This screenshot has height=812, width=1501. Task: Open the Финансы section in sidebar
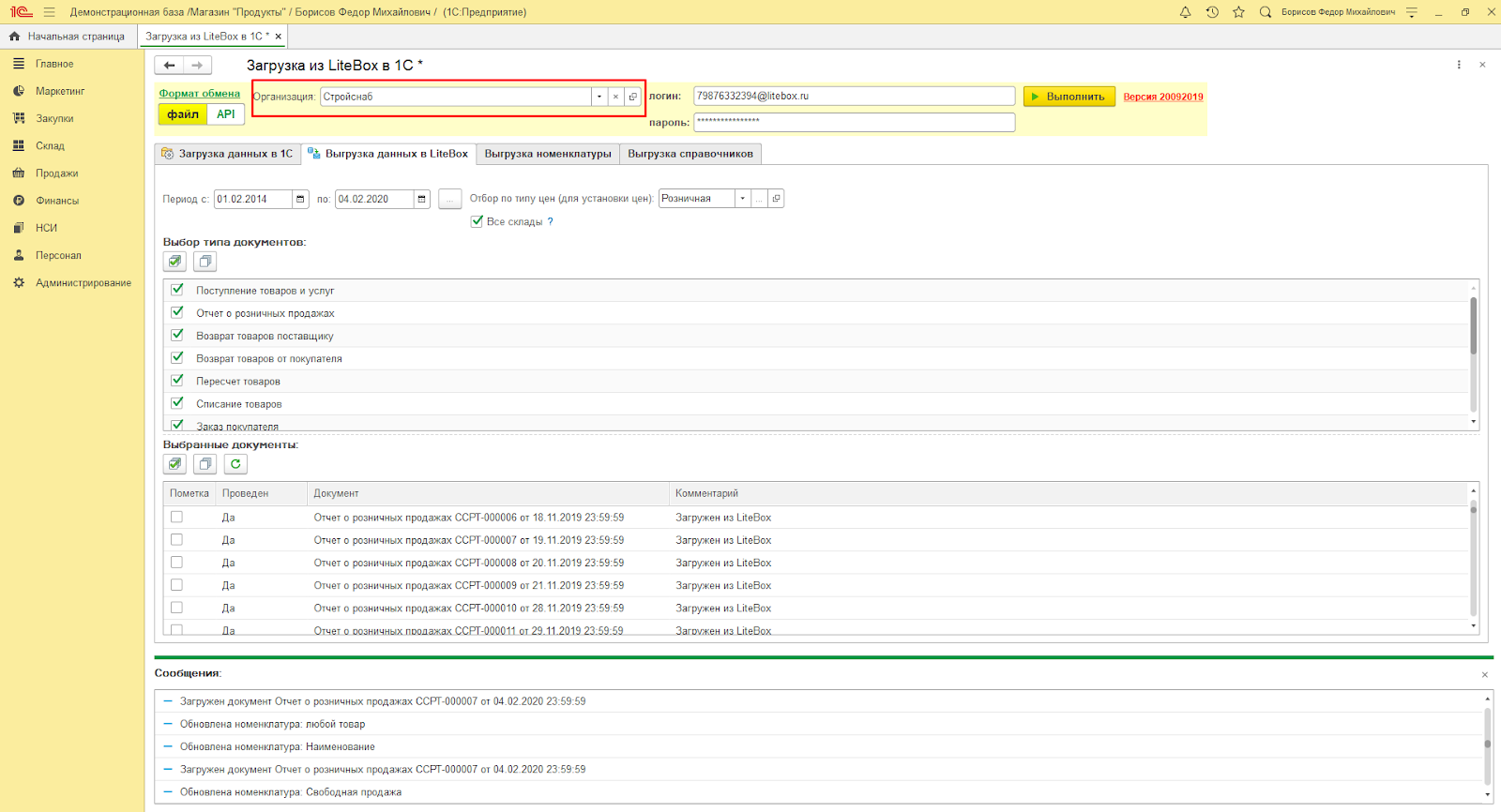click(57, 201)
